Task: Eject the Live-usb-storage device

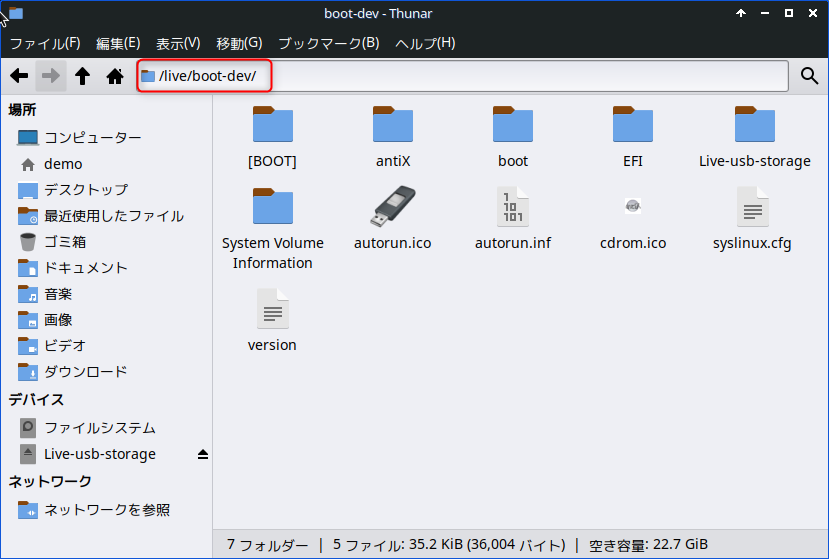Action: [x=203, y=454]
